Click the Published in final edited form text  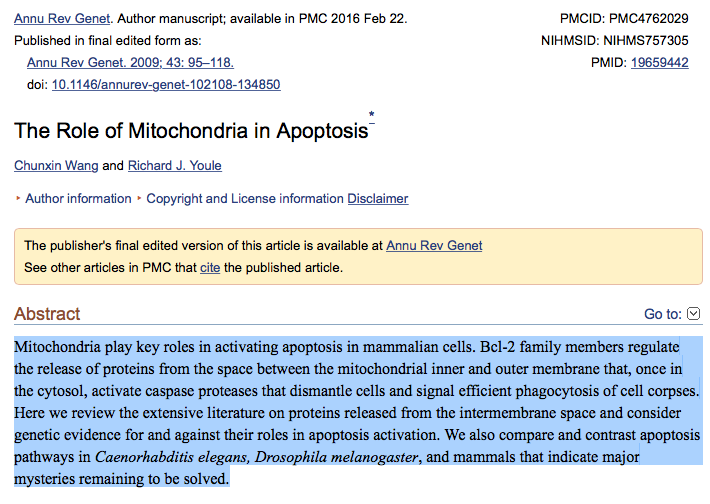click(x=108, y=41)
